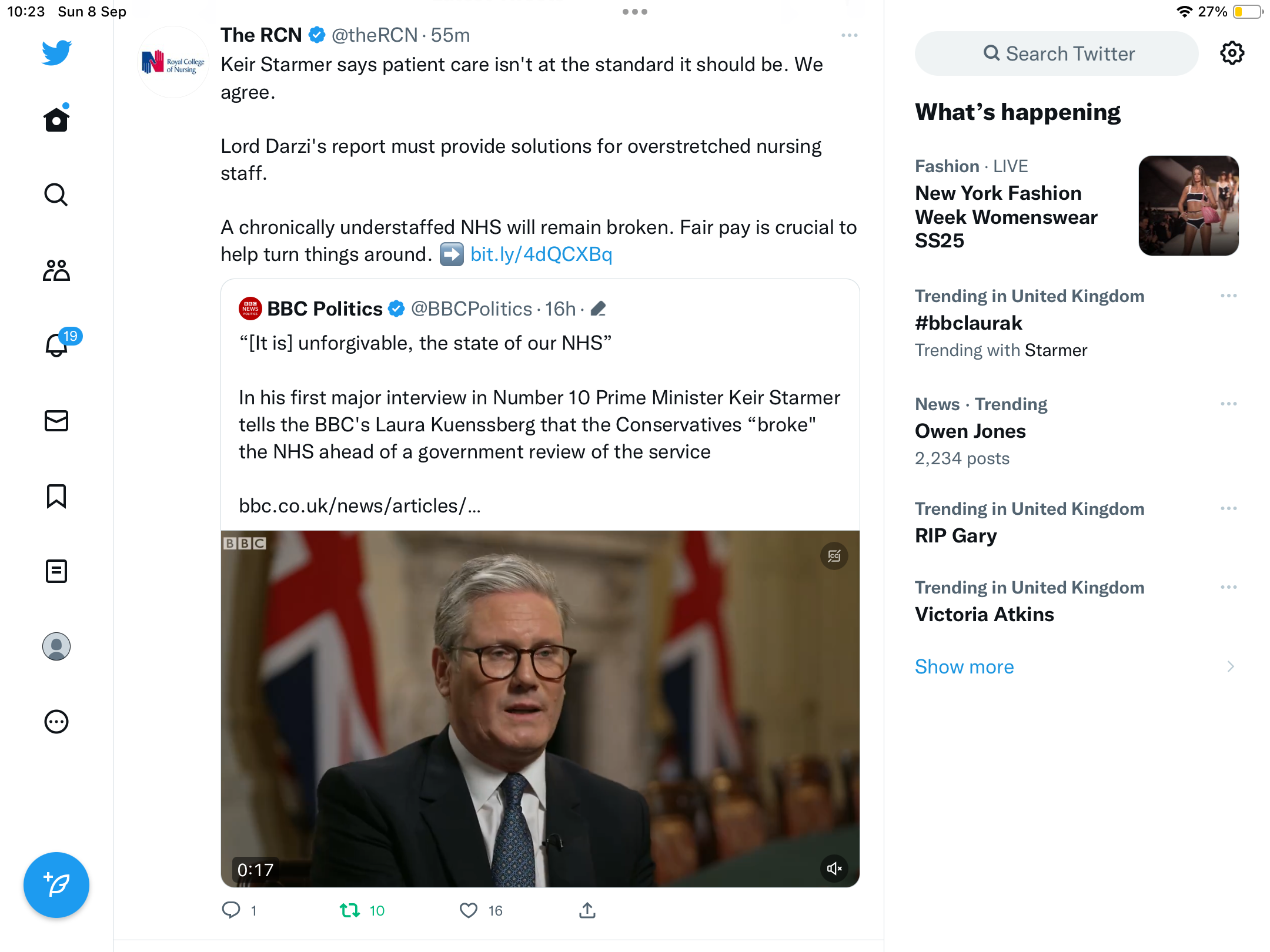Open the Messages envelope icon
The image size is (1270, 952).
click(x=56, y=421)
